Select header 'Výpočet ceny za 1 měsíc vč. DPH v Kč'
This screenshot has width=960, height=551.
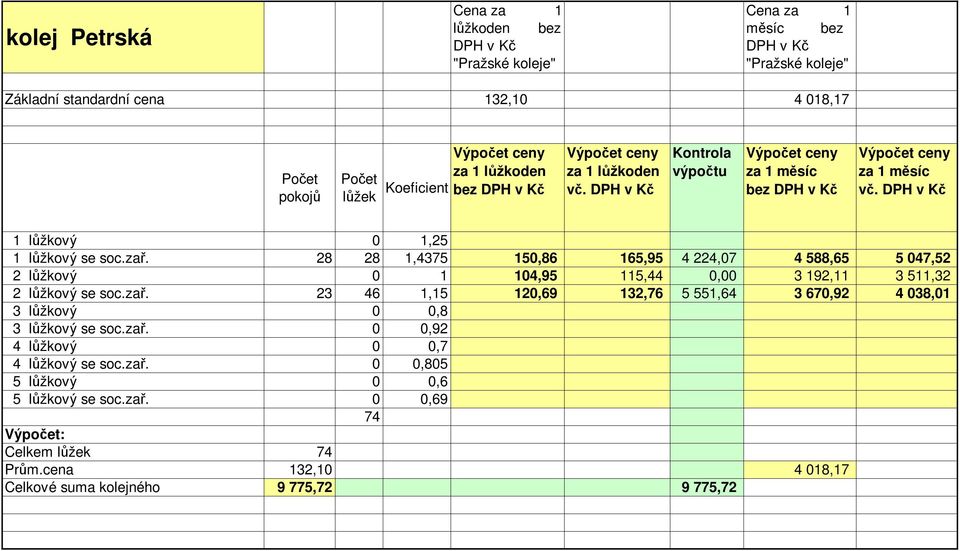click(906, 188)
